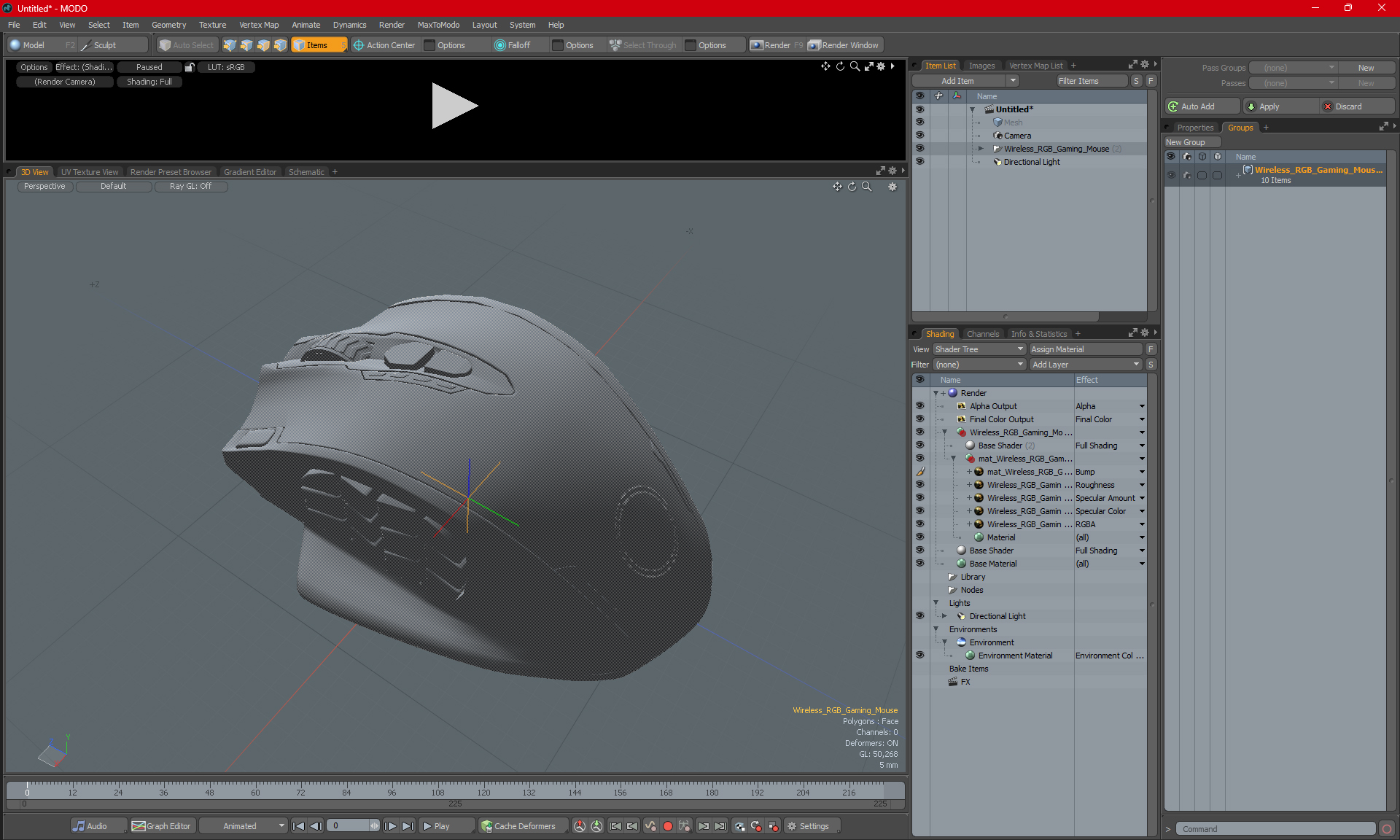Click the Select Through toggle icon
Image resolution: width=1400 pixels, height=840 pixels.
coord(617,45)
